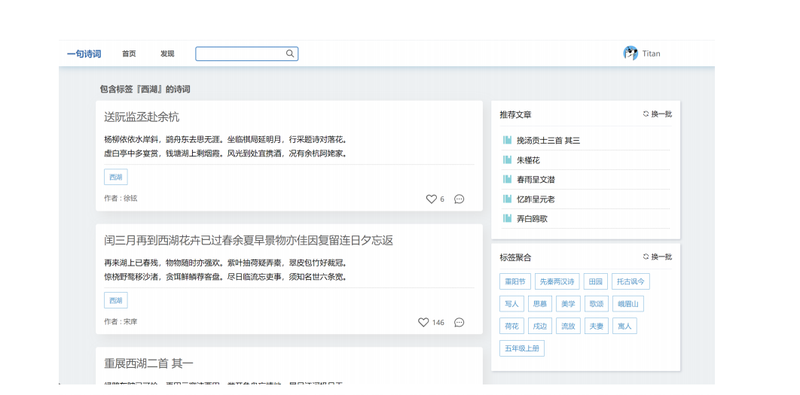Click book icon beside 忆昨呈元老
800x395 pixels.
pos(507,199)
